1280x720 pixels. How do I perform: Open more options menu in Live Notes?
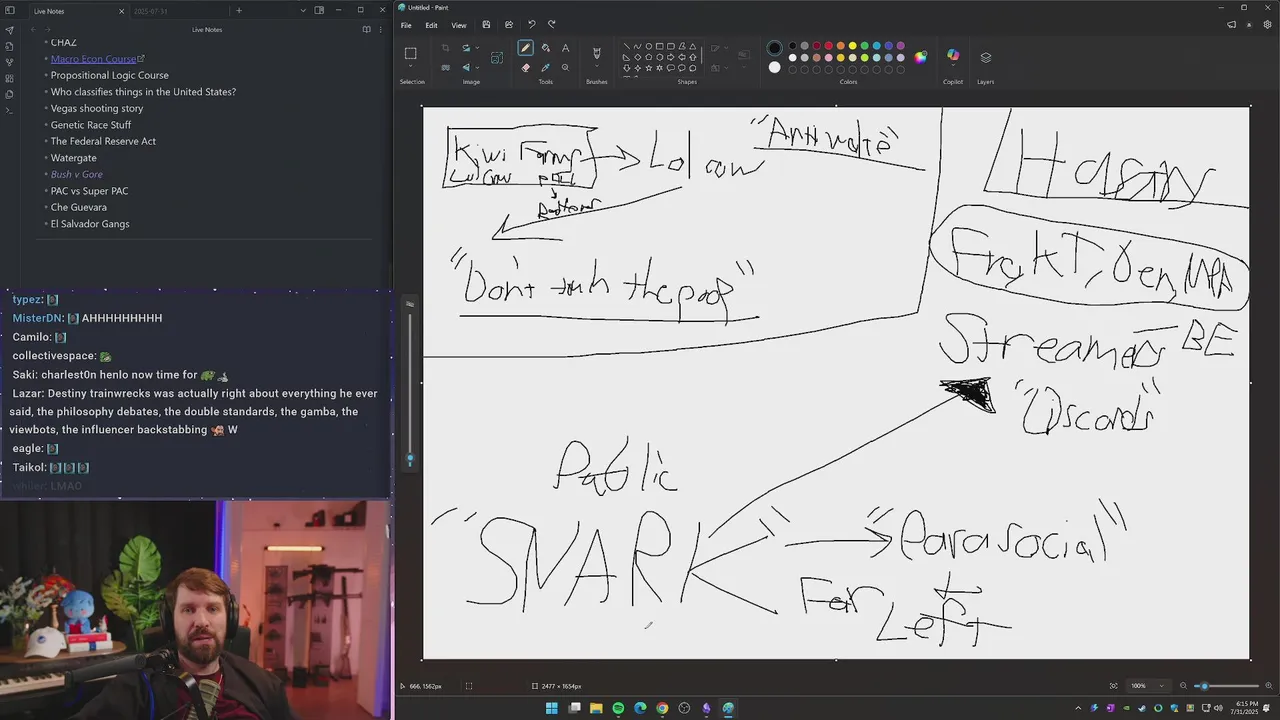[x=380, y=29]
